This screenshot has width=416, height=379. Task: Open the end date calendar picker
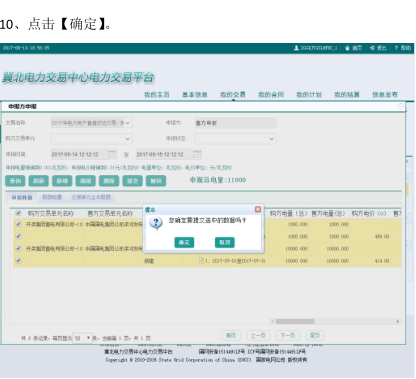pos(197,154)
